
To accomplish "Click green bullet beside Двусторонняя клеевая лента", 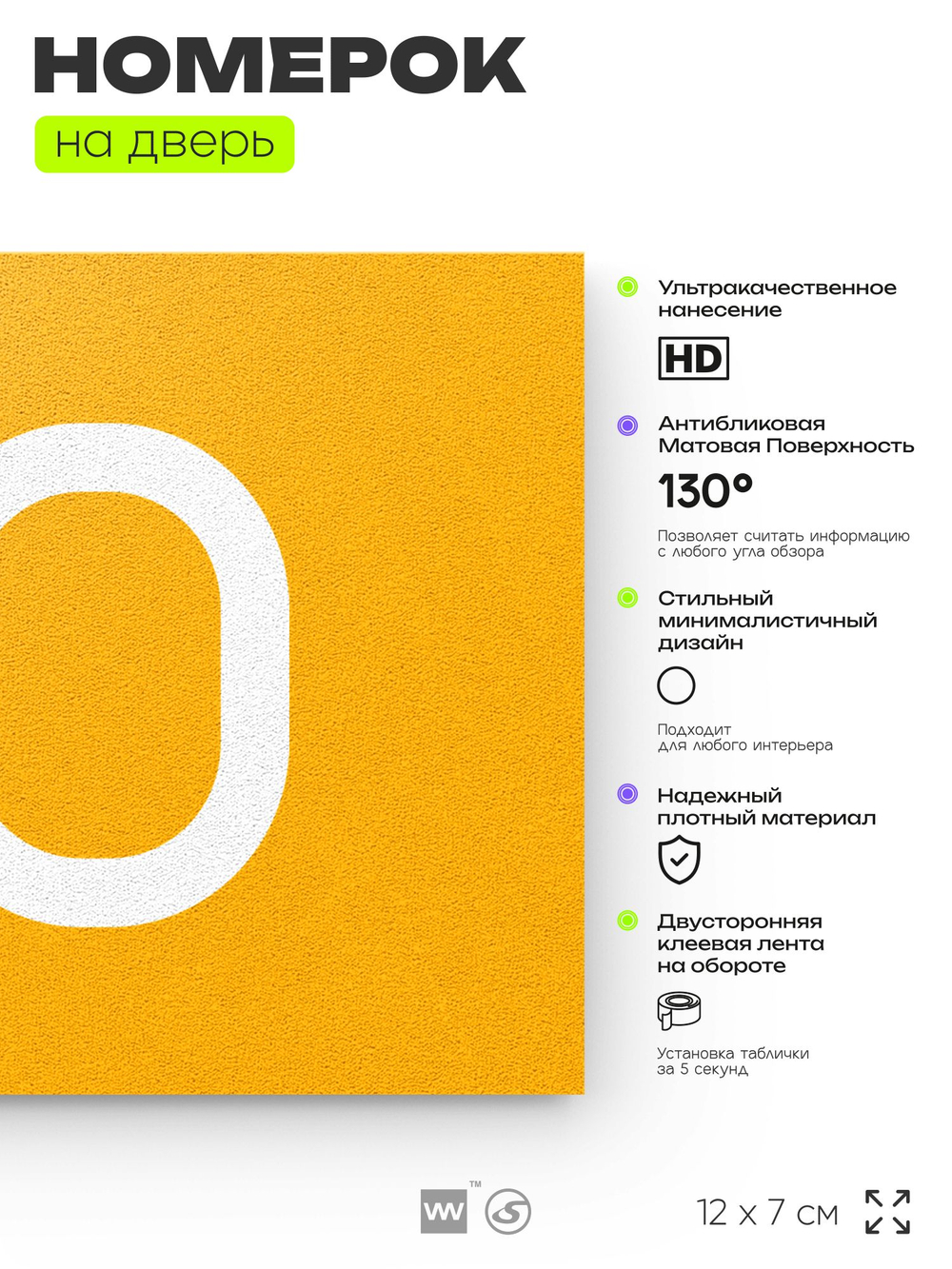I will pyautogui.click(x=627, y=921).
